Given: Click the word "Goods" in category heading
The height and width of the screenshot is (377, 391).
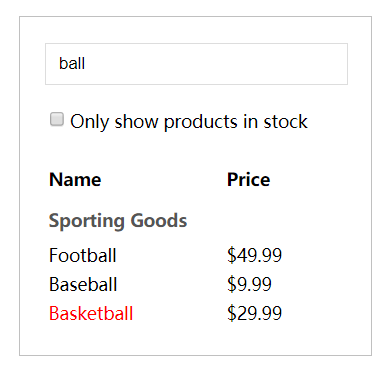Looking at the screenshot, I should [x=159, y=221].
